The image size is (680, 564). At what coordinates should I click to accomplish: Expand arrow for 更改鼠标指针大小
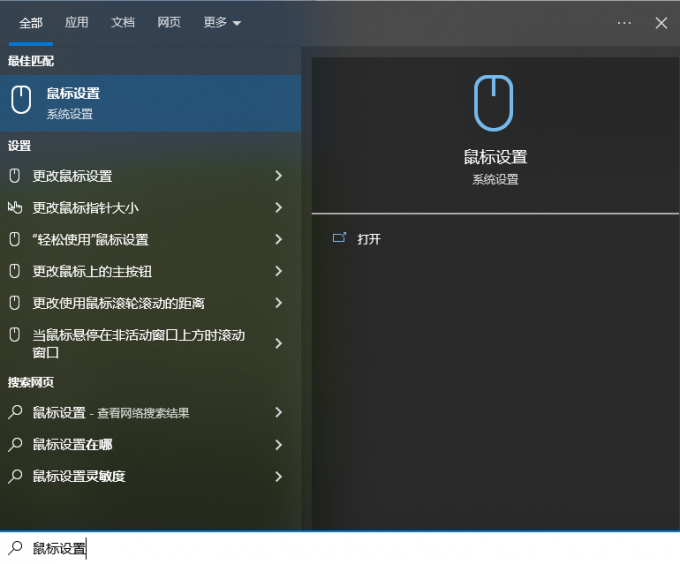click(278, 208)
